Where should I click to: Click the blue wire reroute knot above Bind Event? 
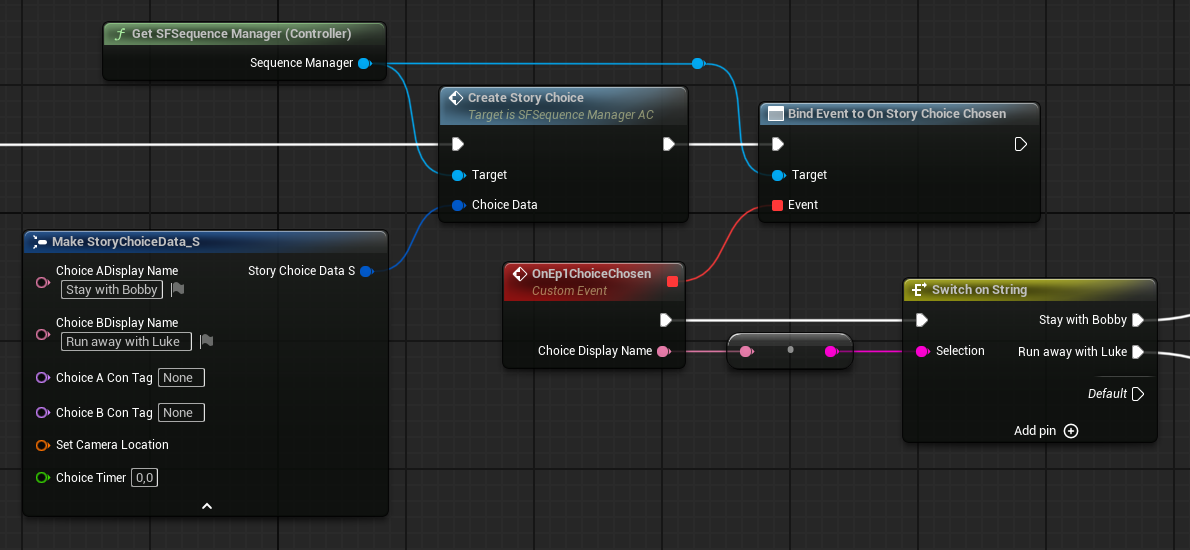coord(698,64)
